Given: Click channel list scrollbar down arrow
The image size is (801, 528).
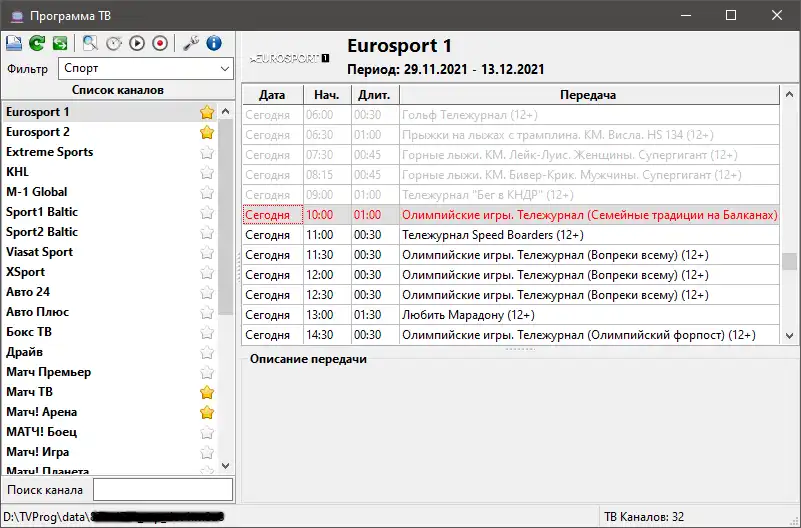Looking at the screenshot, I should [225, 466].
